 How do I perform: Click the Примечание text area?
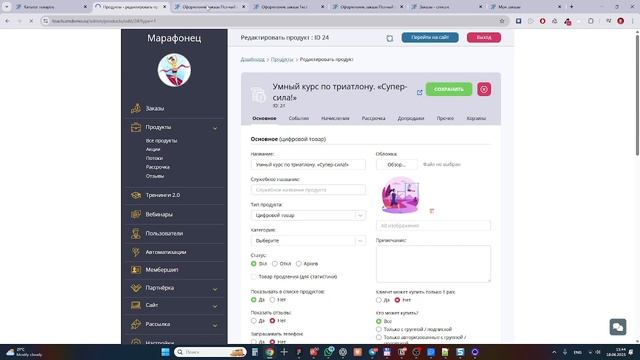pyautogui.click(x=433, y=264)
